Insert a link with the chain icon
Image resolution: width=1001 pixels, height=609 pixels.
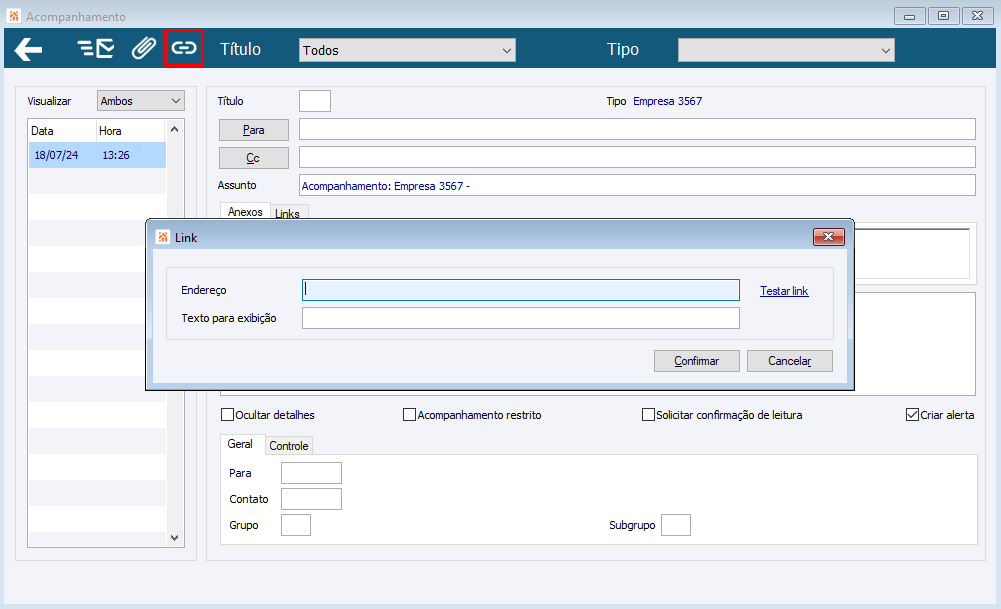(x=184, y=48)
